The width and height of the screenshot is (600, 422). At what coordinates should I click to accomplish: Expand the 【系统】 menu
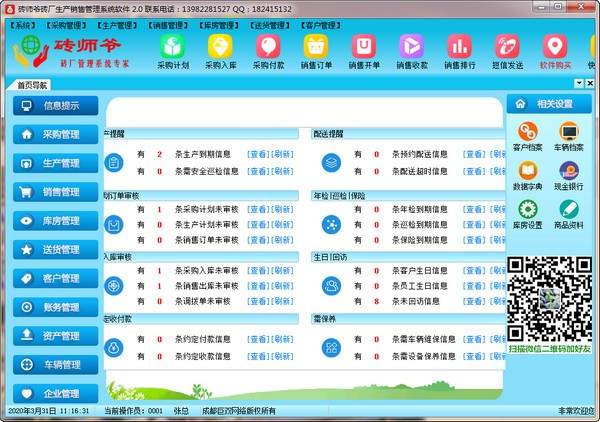coord(22,23)
